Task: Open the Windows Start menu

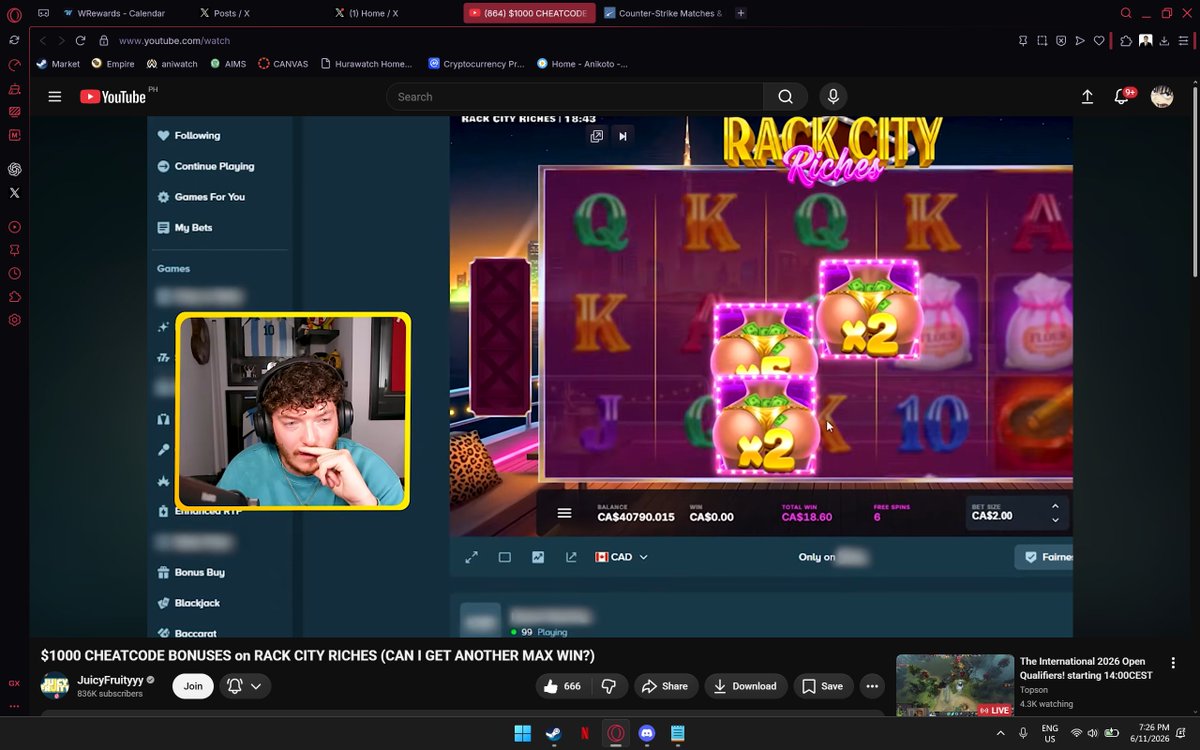Action: [x=522, y=734]
